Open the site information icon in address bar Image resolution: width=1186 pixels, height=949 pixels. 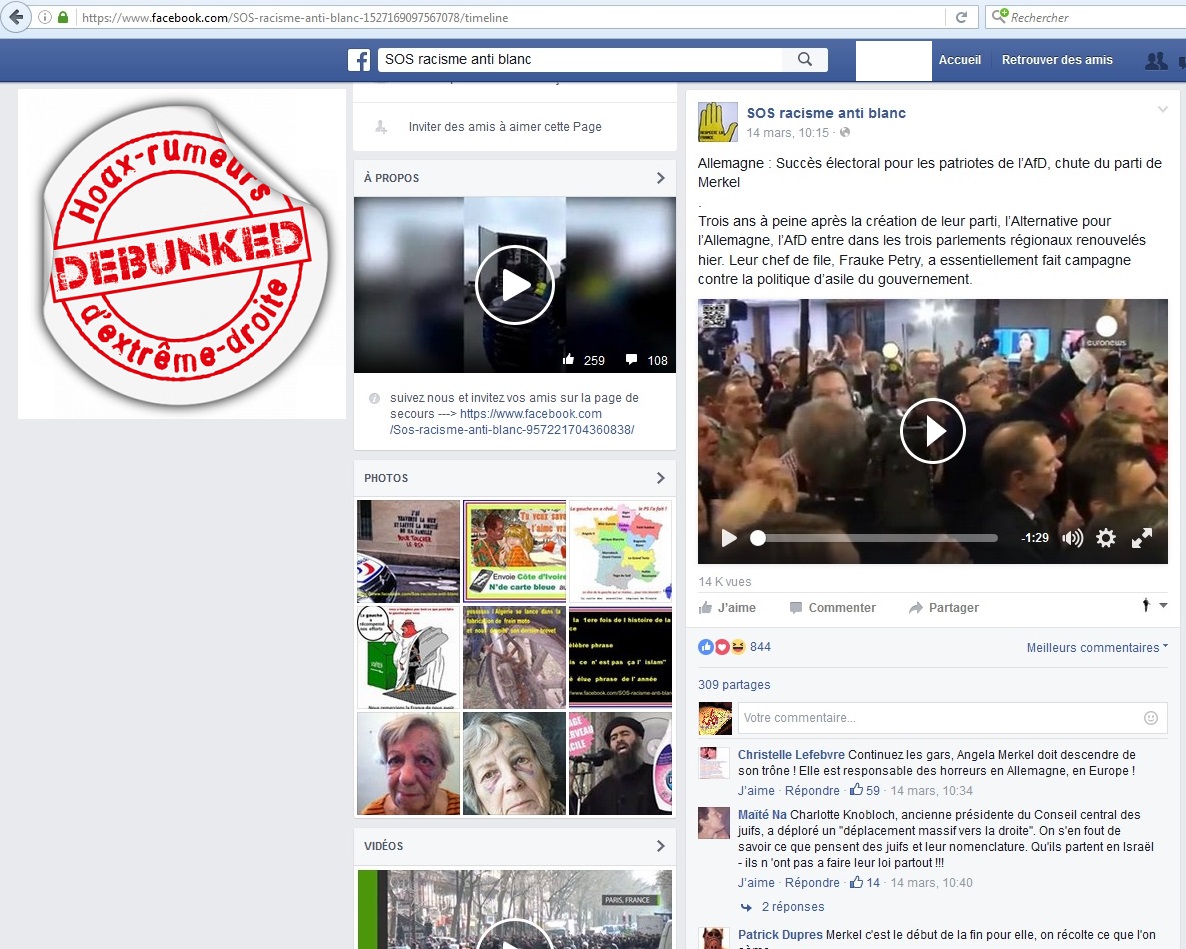45,17
